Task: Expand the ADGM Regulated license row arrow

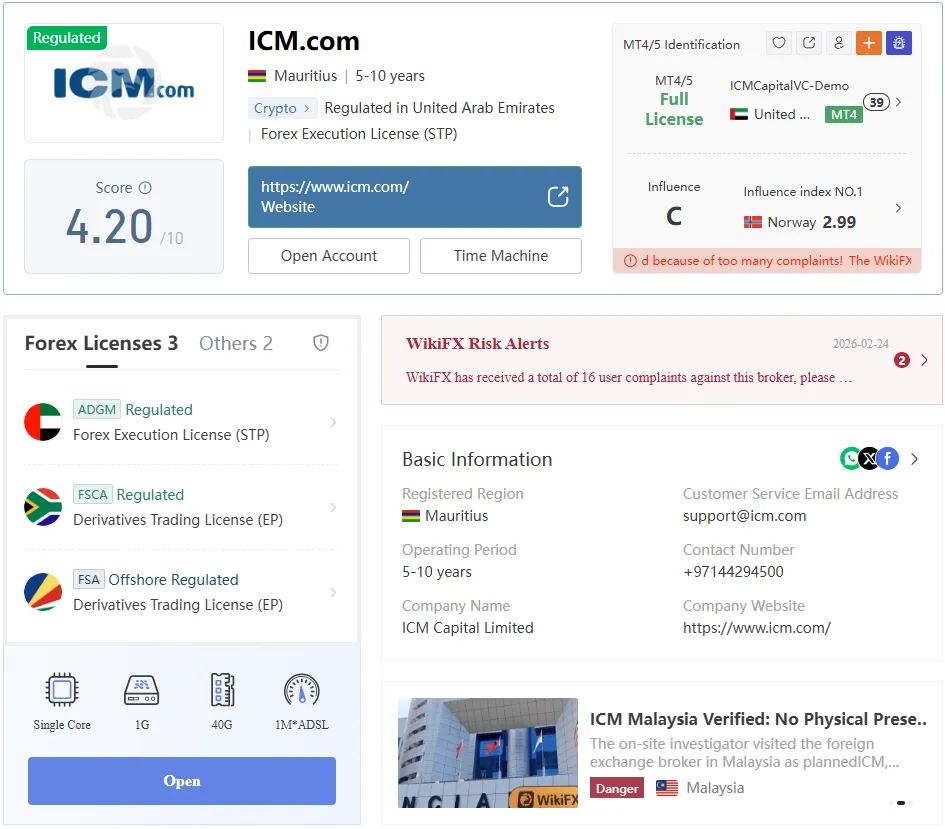Action: [x=333, y=422]
